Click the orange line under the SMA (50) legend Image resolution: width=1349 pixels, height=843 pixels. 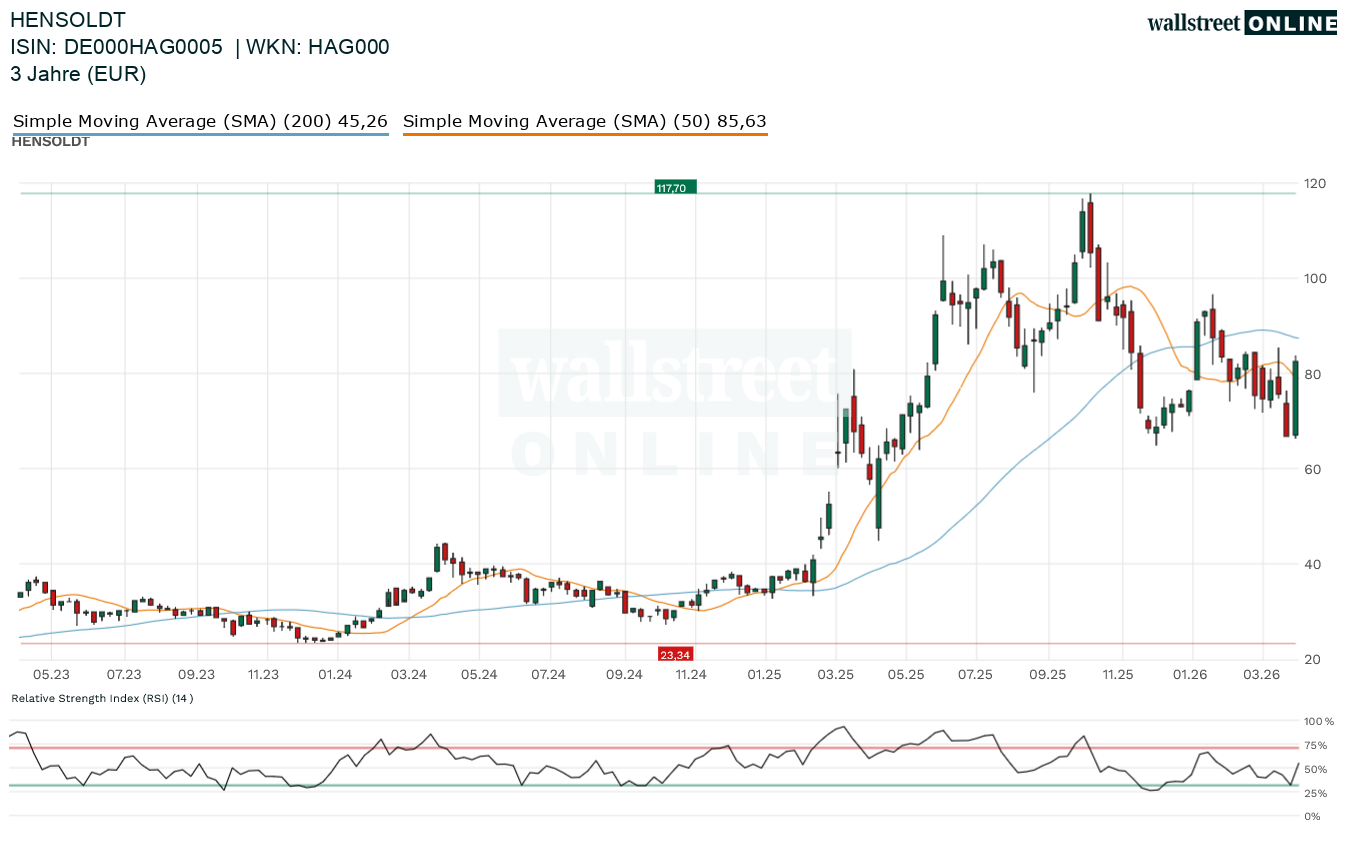[584, 134]
